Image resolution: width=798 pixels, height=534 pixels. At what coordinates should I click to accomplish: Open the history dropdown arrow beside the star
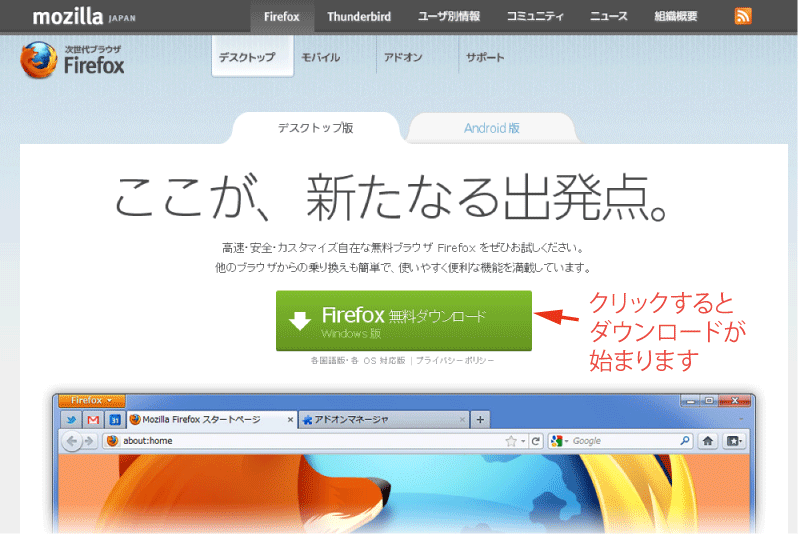(523, 441)
